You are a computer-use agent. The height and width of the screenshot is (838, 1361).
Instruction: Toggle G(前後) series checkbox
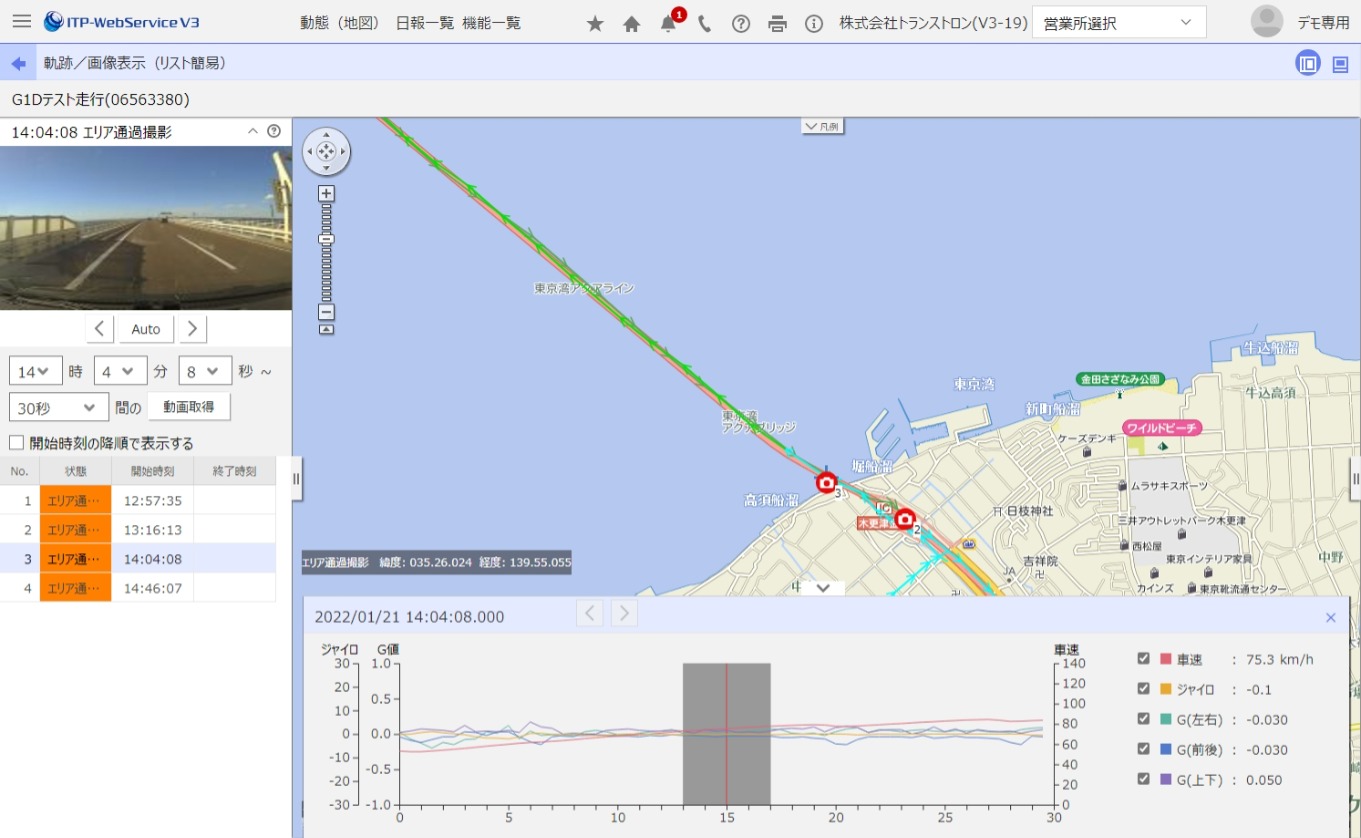tap(1143, 748)
